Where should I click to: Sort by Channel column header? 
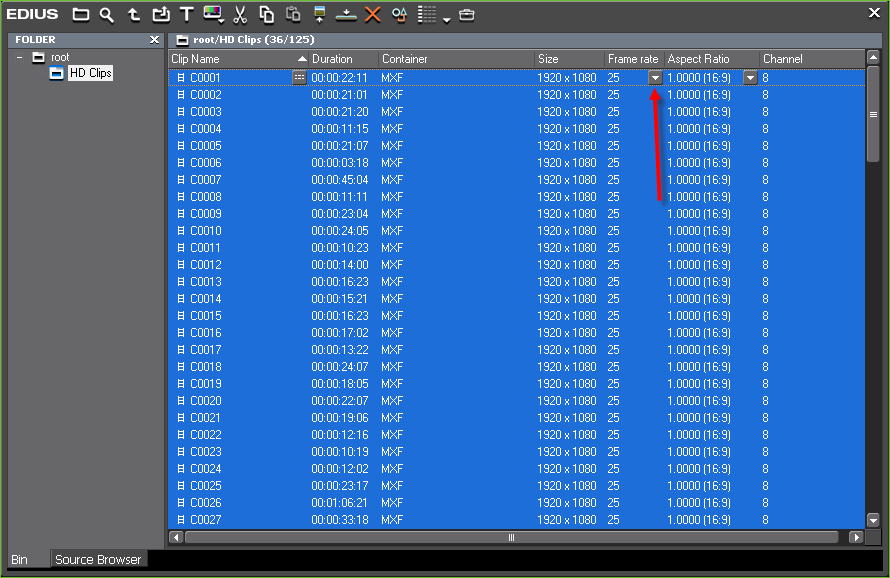coord(812,59)
